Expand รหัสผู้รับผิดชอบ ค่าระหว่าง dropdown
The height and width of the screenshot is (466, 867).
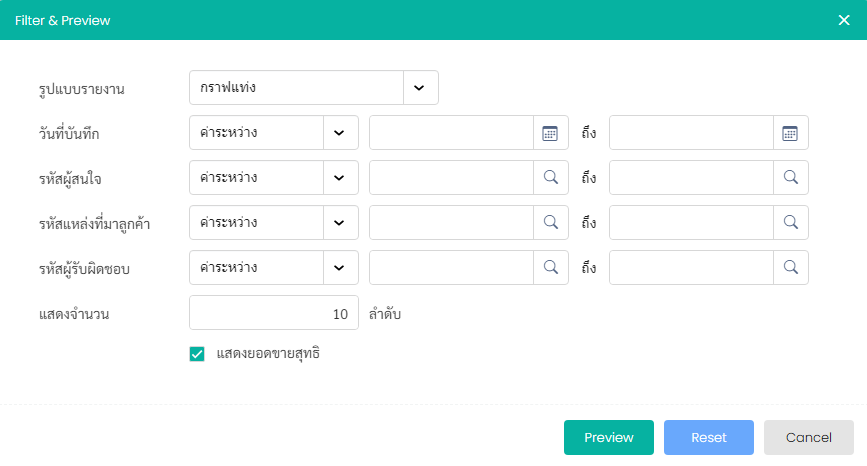tap(274, 268)
